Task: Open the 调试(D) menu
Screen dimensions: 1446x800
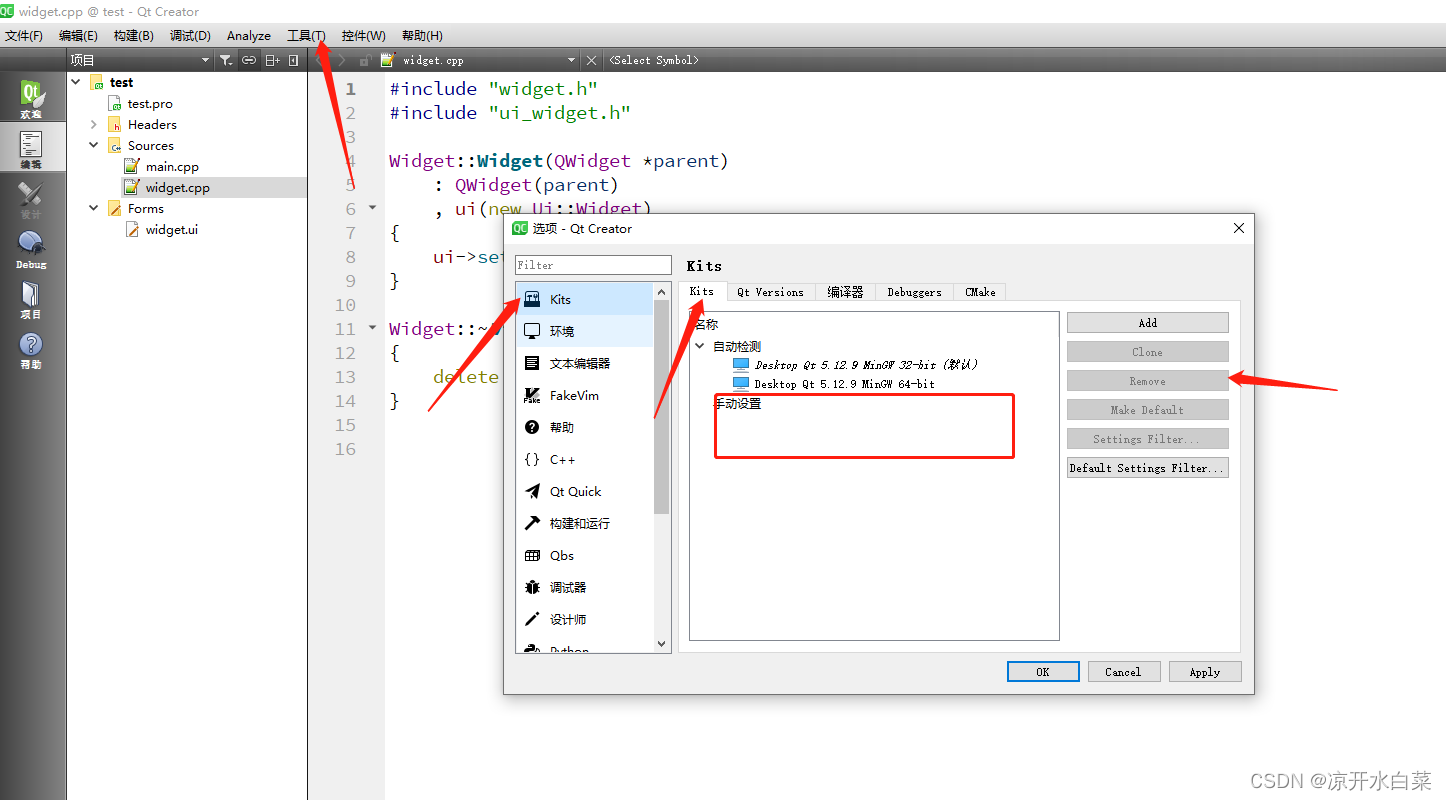Action: click(x=190, y=35)
